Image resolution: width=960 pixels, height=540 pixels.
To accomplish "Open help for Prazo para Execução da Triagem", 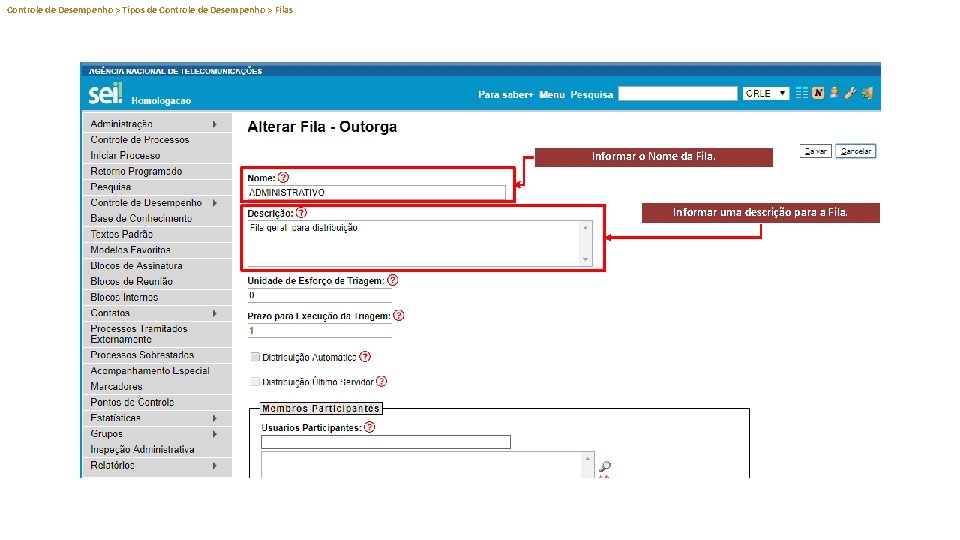I will pyautogui.click(x=399, y=316).
